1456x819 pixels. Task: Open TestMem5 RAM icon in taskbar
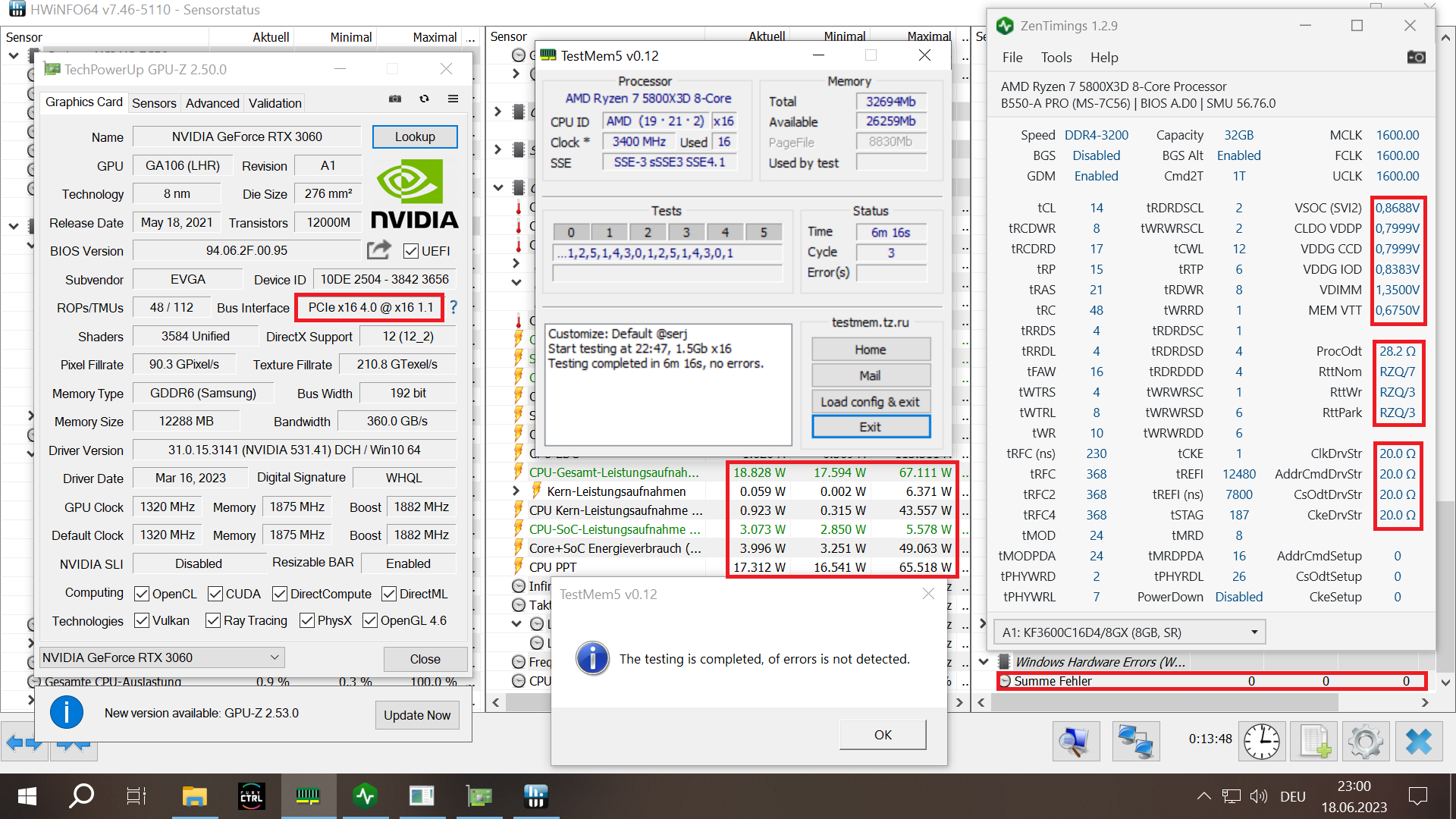point(308,796)
